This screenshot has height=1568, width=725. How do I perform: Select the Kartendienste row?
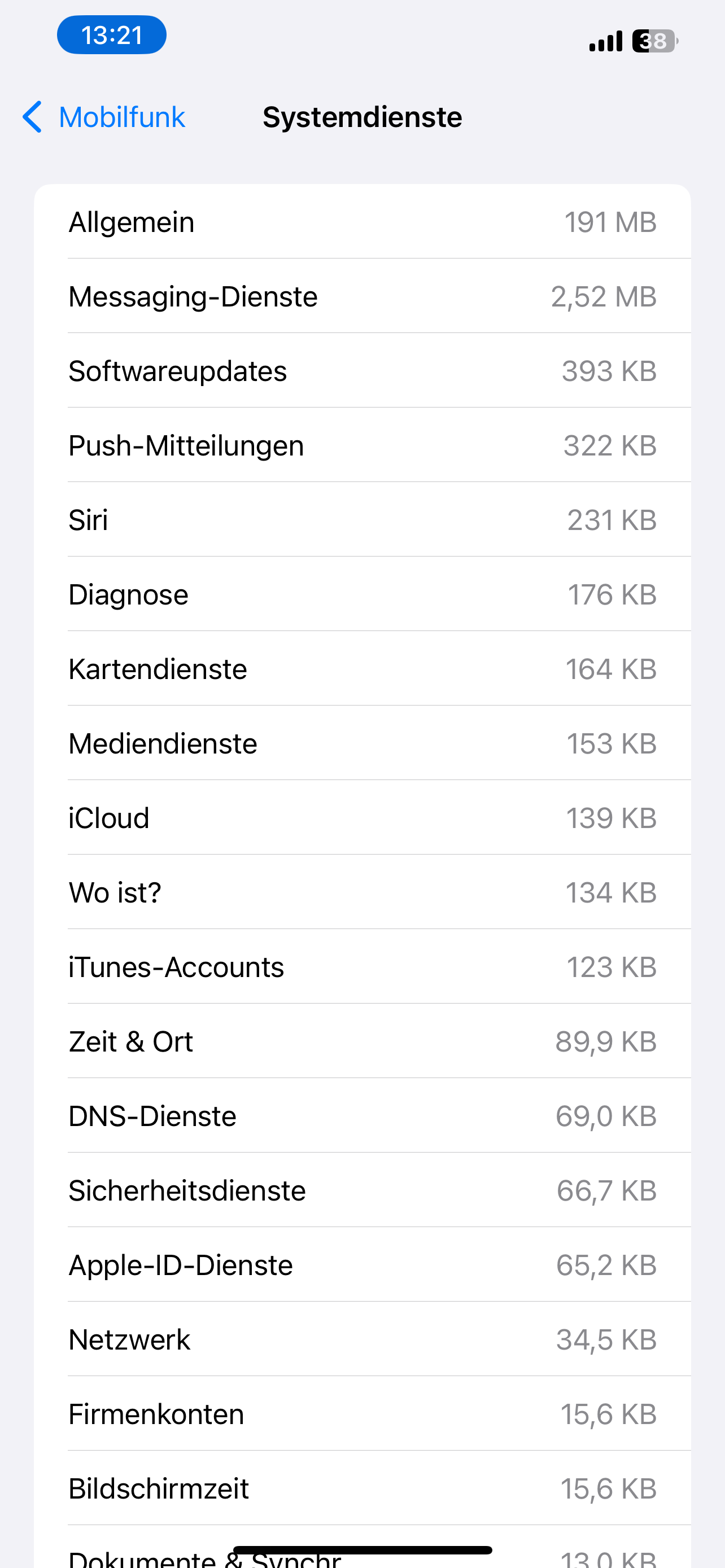362,669
